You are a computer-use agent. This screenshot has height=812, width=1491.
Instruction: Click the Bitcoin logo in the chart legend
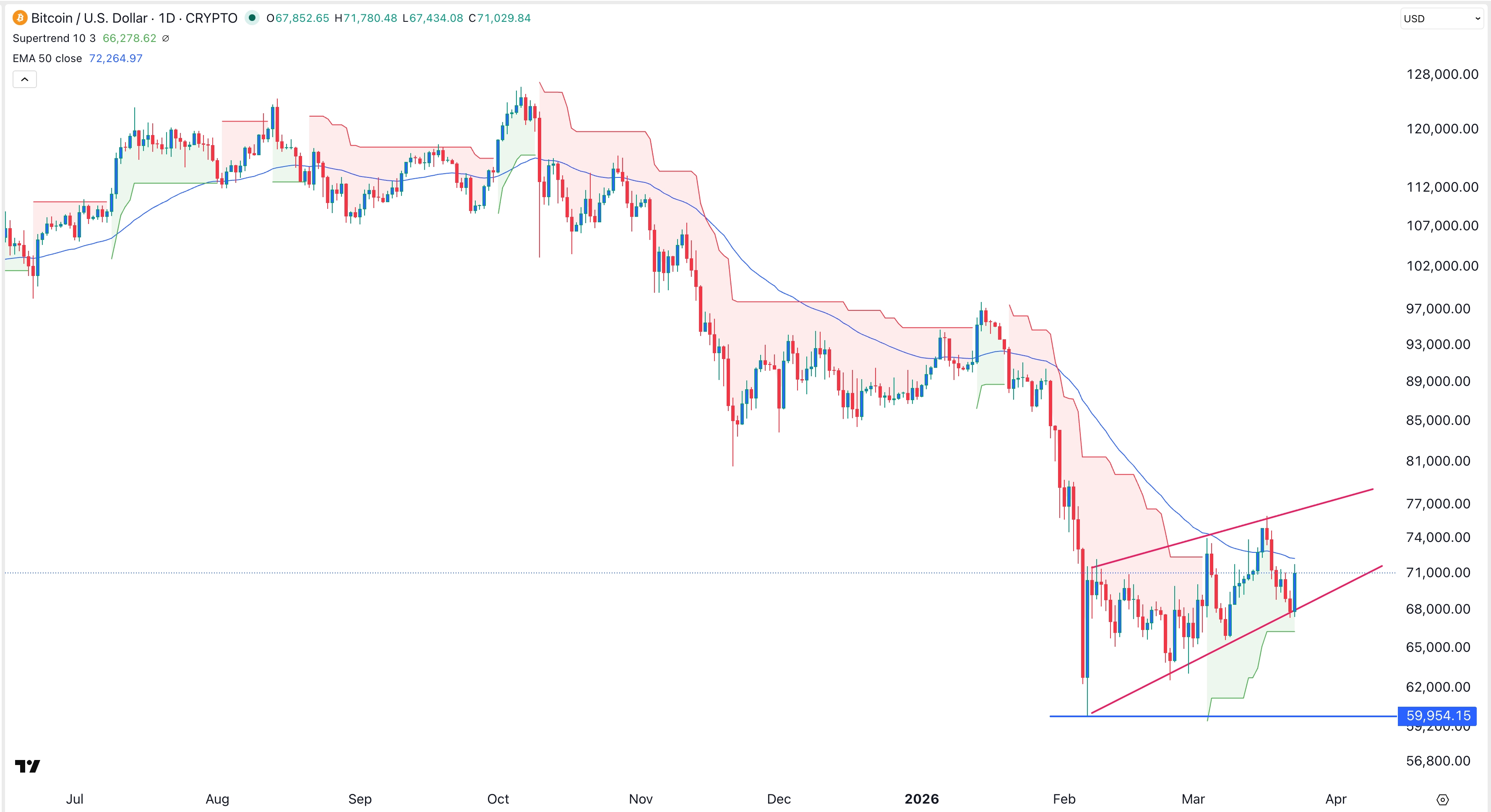pyautogui.click(x=19, y=18)
